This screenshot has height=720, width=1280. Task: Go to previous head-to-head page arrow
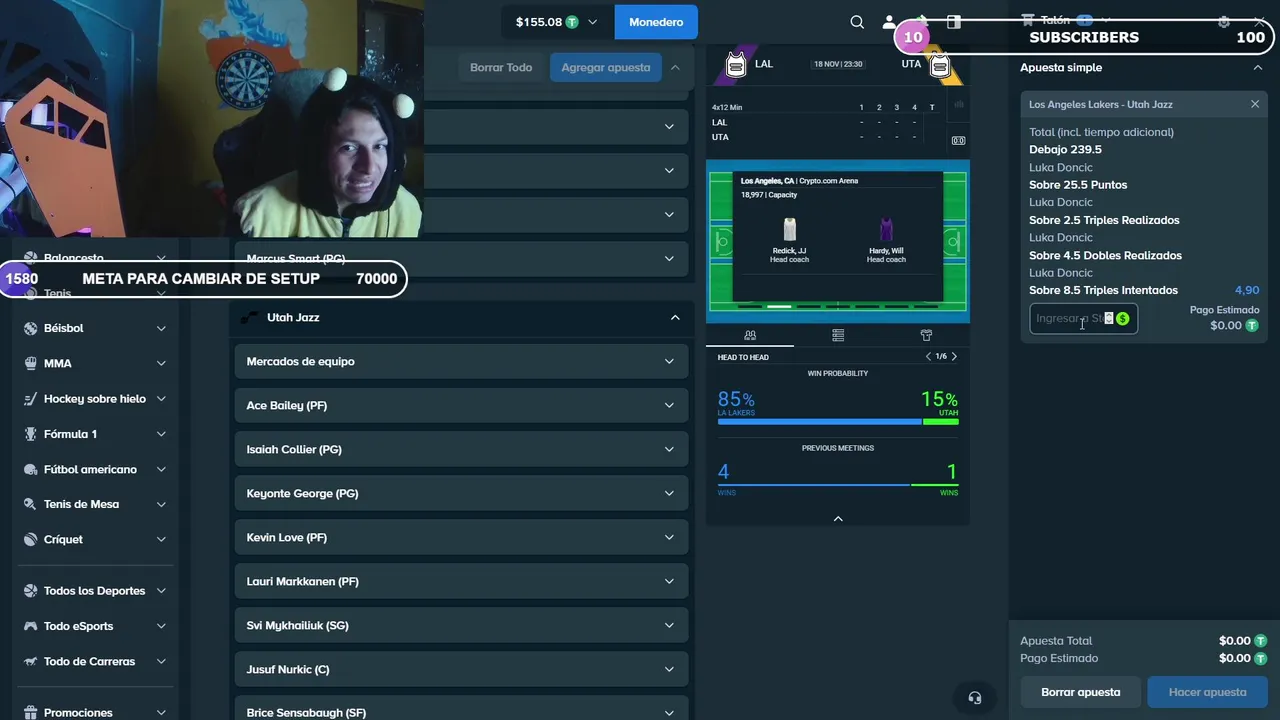(928, 357)
